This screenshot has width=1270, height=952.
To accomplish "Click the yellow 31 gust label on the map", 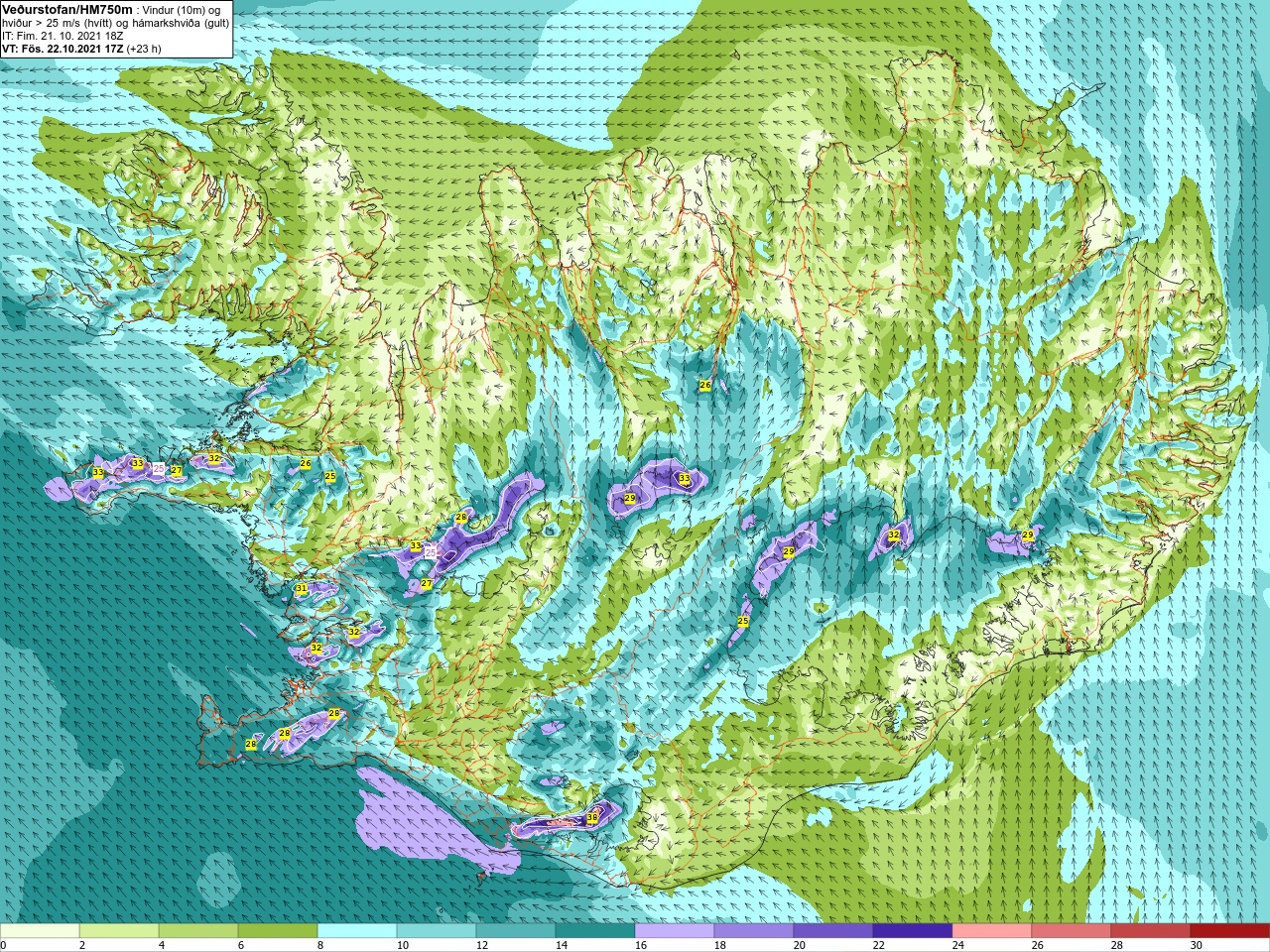I will [302, 589].
